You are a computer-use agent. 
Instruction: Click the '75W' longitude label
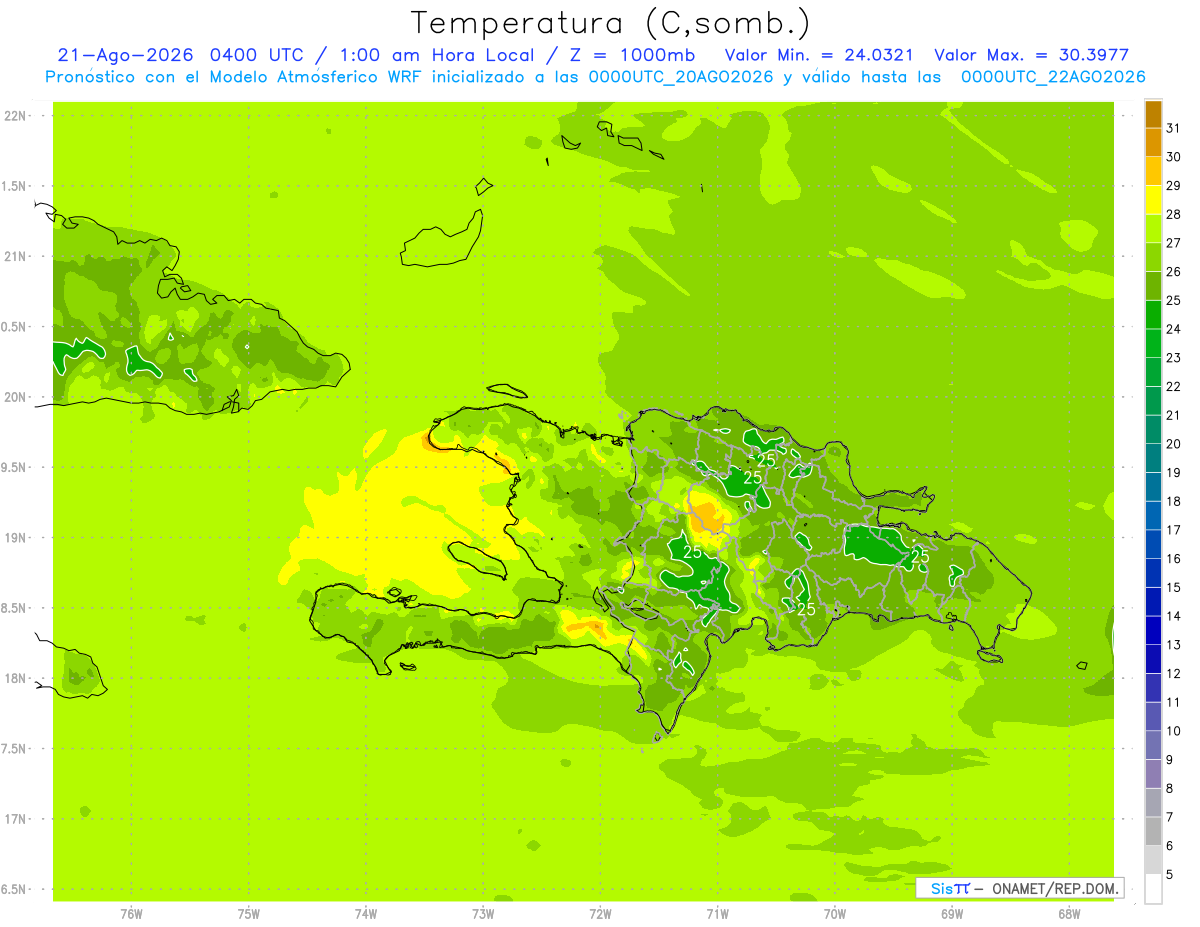[x=249, y=914]
